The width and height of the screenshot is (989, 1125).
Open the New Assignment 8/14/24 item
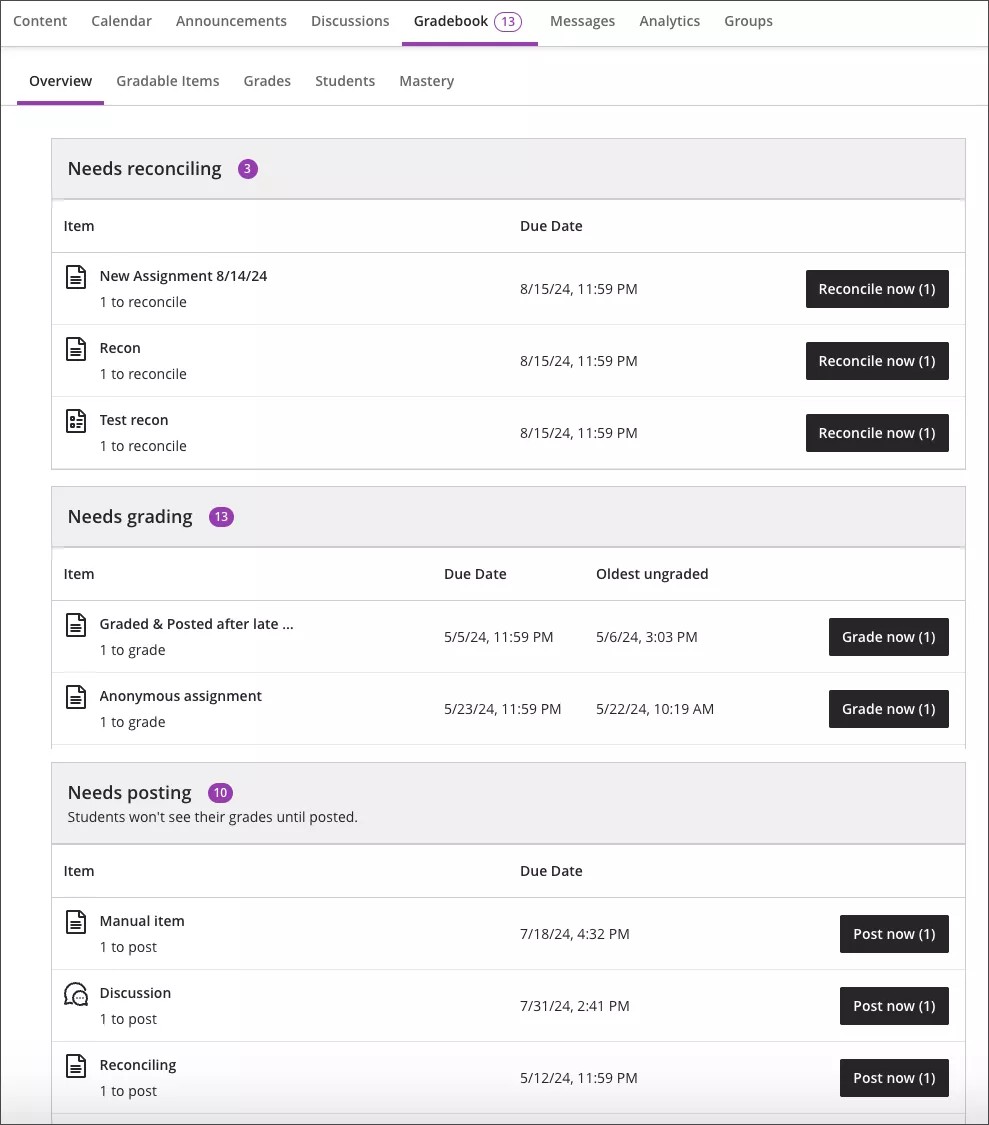[183, 276]
